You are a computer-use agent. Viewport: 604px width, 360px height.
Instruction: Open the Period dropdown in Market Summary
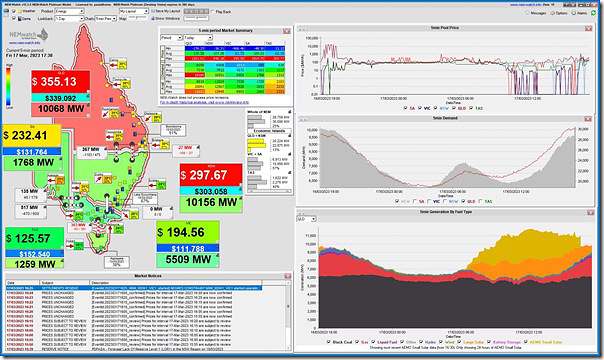pyautogui.click(x=171, y=38)
